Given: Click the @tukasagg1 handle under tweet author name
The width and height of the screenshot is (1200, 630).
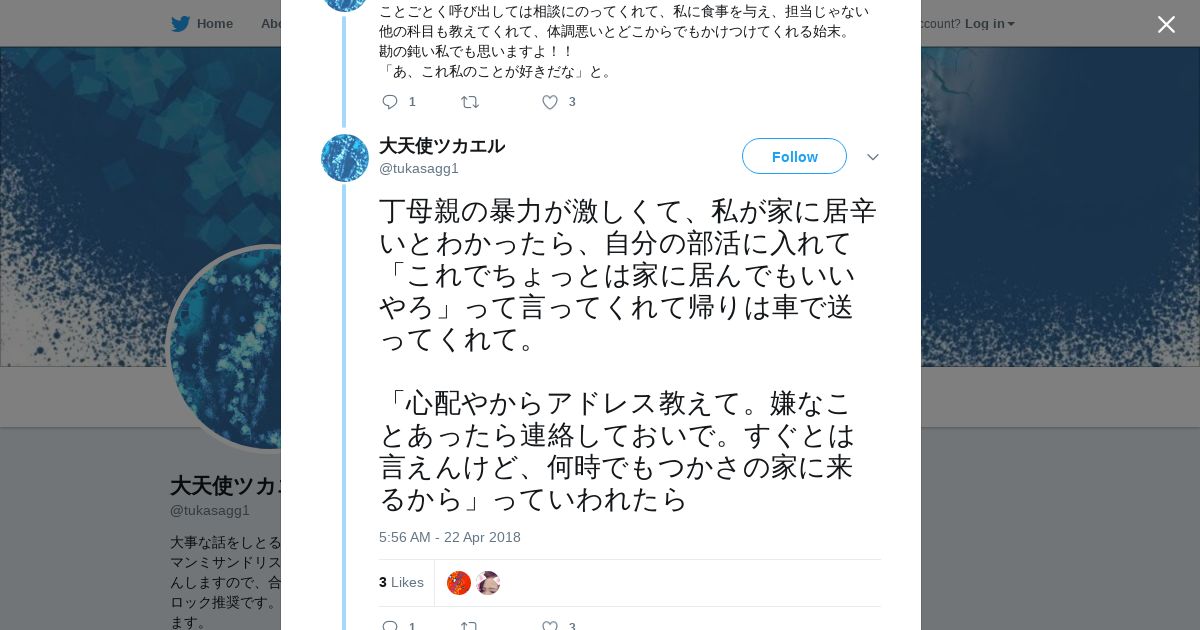Looking at the screenshot, I should tap(419, 168).
